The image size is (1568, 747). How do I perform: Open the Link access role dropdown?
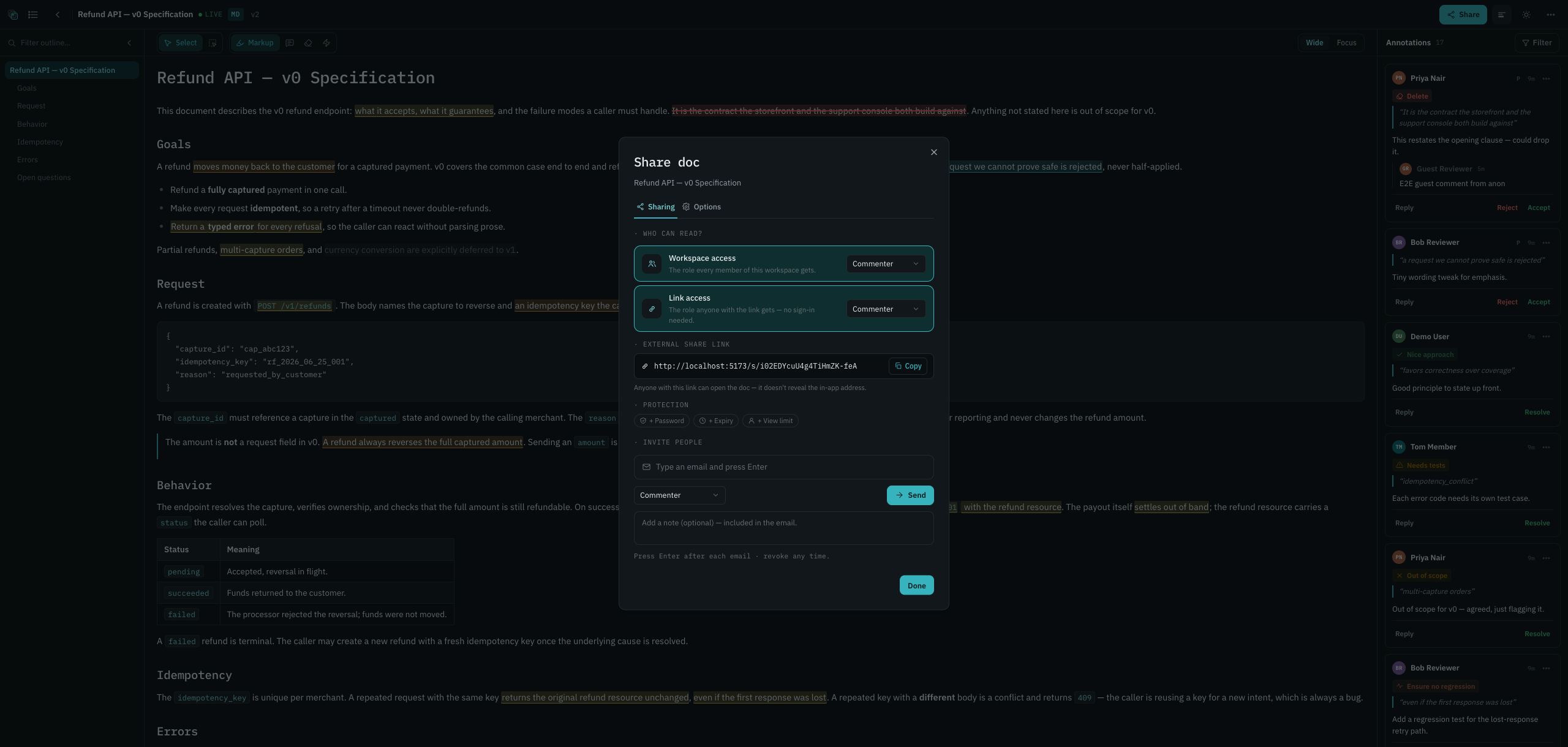click(886, 309)
